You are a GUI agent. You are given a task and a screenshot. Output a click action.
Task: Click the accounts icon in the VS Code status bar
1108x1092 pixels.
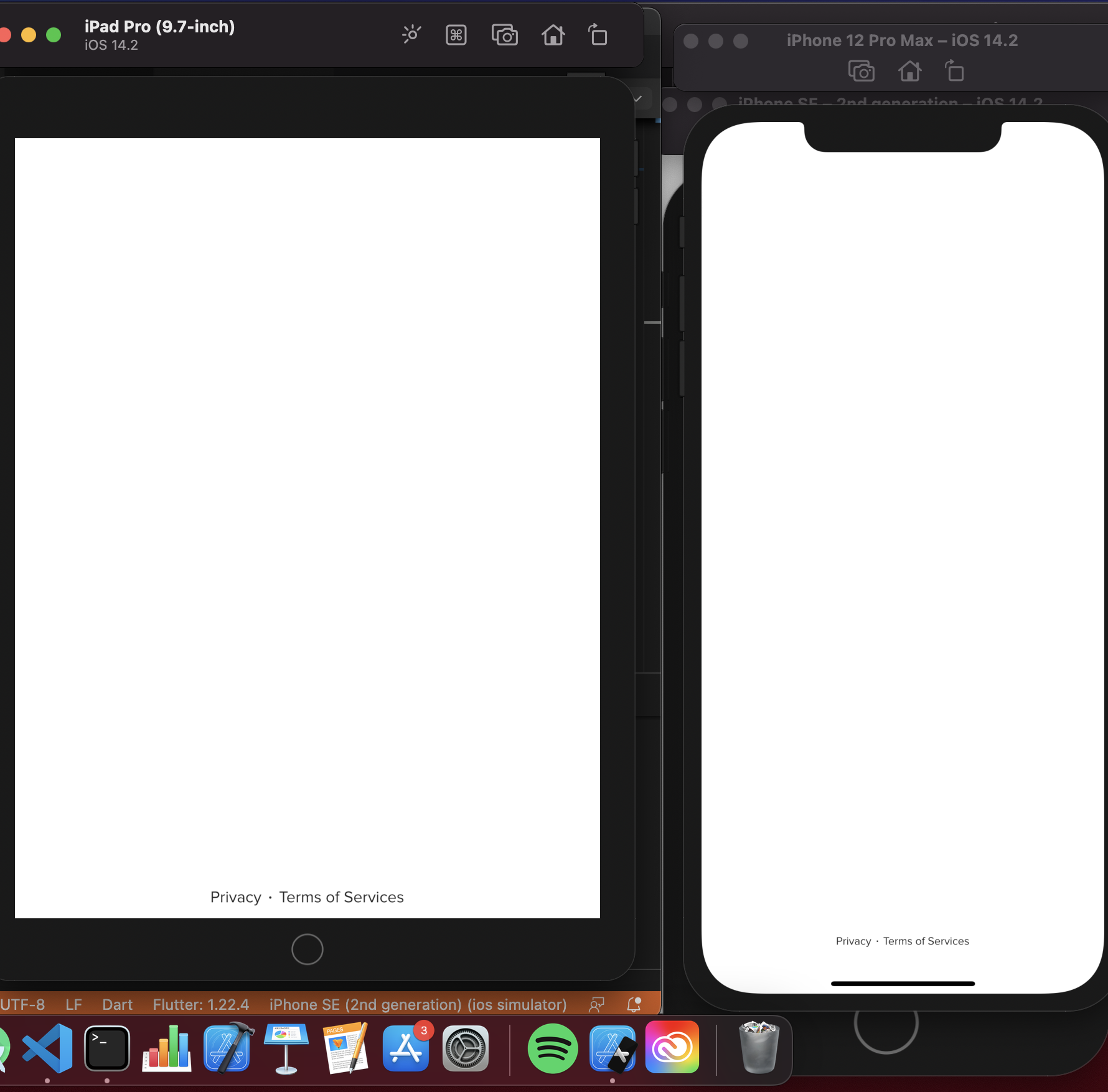[x=596, y=1004]
